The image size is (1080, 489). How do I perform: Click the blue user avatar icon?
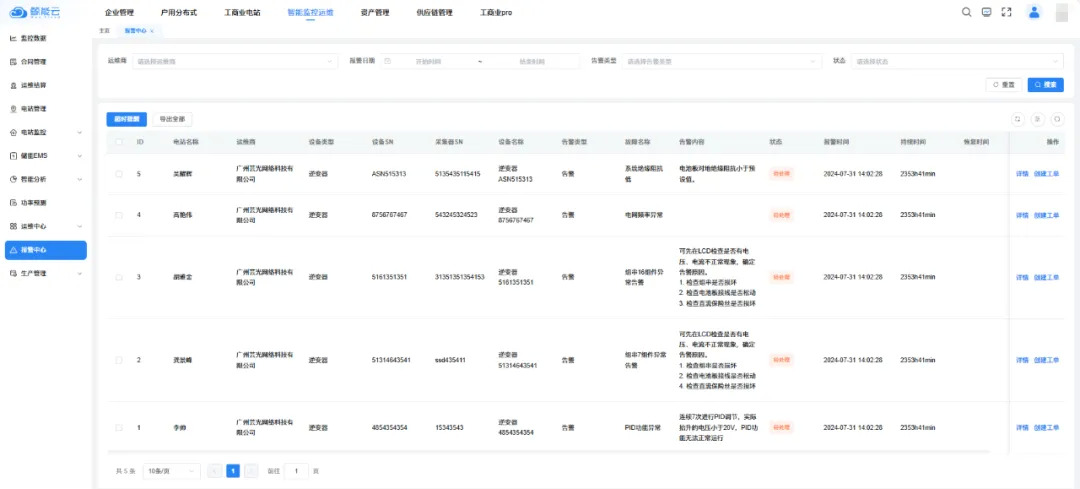tap(1034, 12)
